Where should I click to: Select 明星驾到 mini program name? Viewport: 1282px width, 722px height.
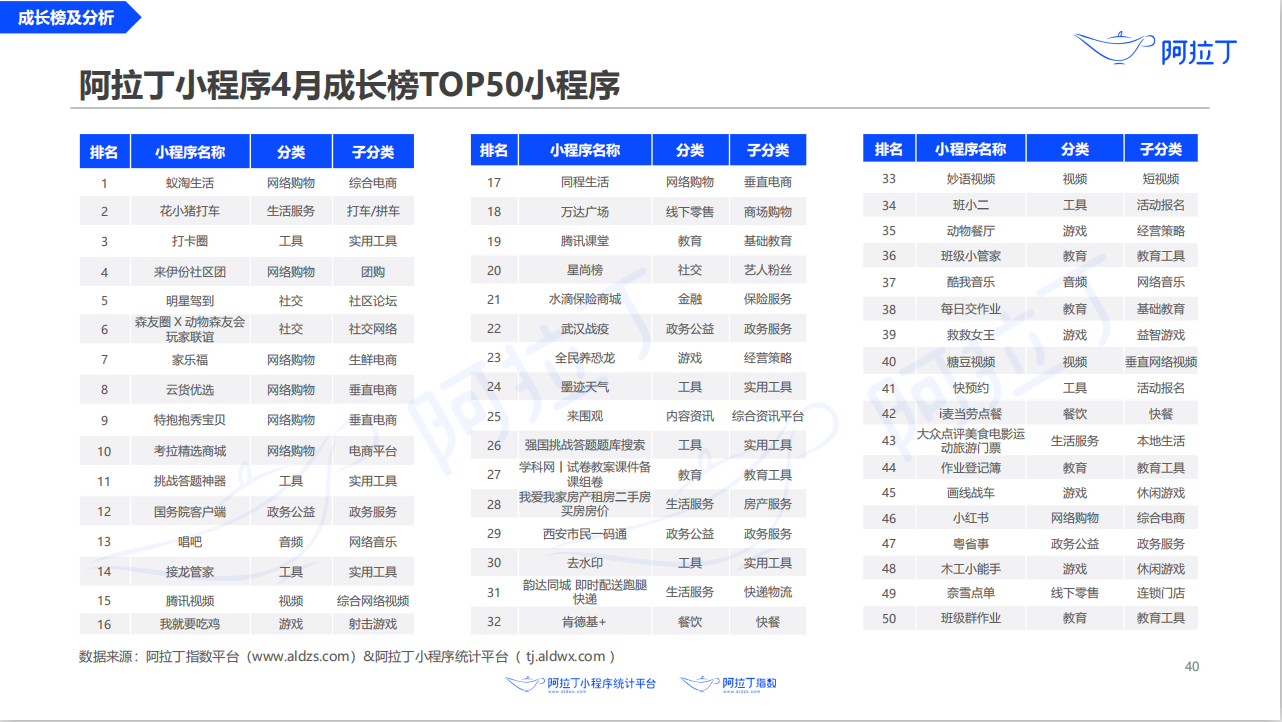[190, 300]
